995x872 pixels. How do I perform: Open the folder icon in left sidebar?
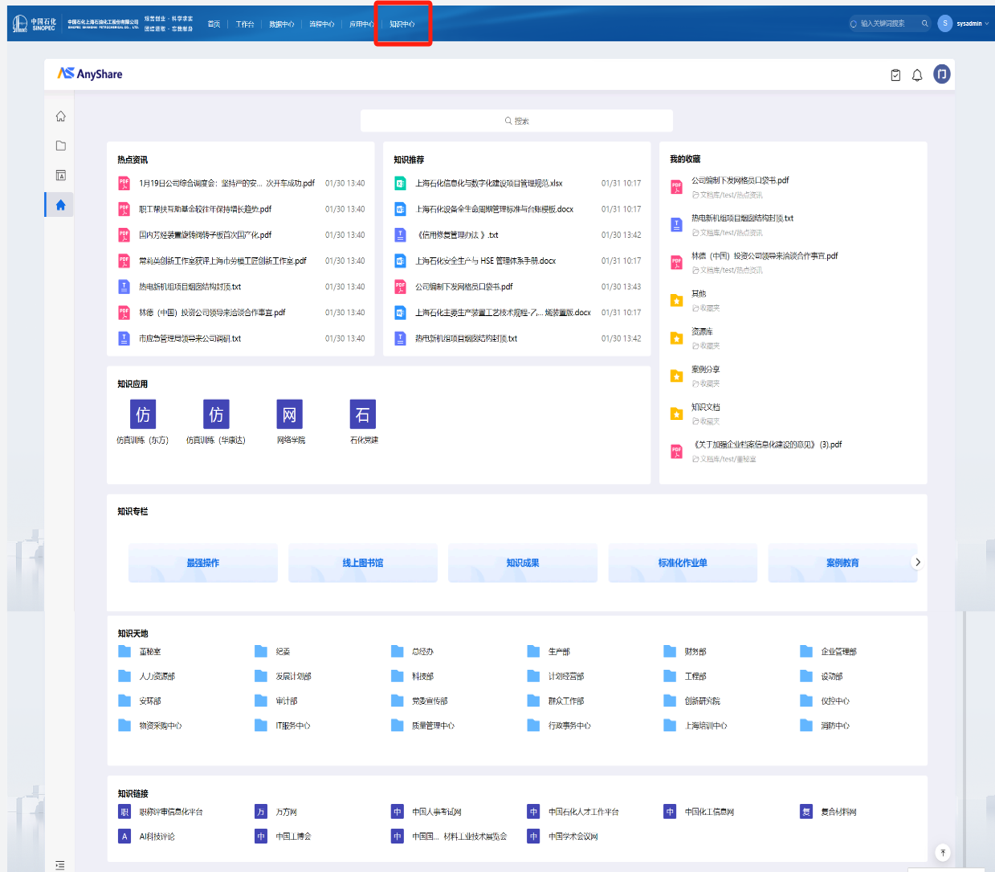point(61,146)
